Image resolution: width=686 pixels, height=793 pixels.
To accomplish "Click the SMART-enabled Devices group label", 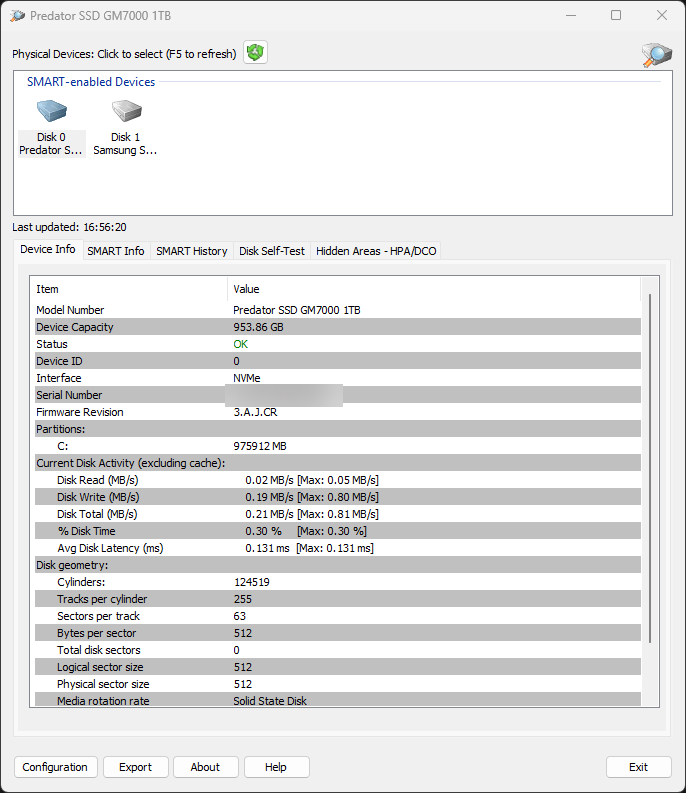I will [x=91, y=82].
